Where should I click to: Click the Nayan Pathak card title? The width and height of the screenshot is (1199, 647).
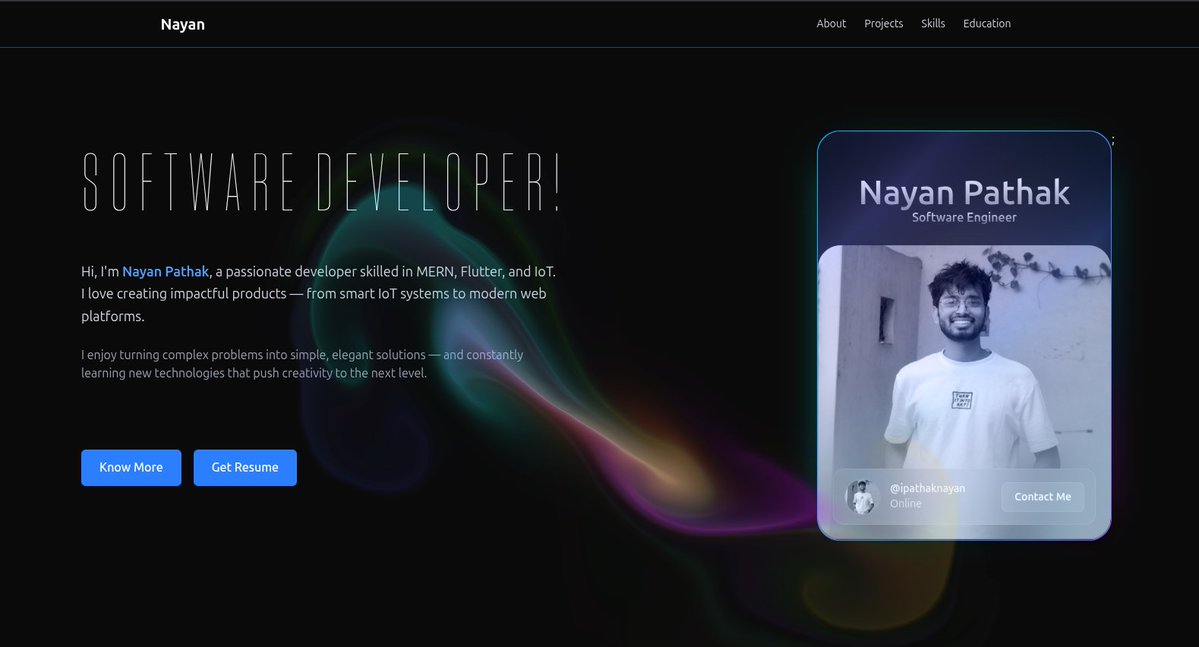[x=964, y=191]
